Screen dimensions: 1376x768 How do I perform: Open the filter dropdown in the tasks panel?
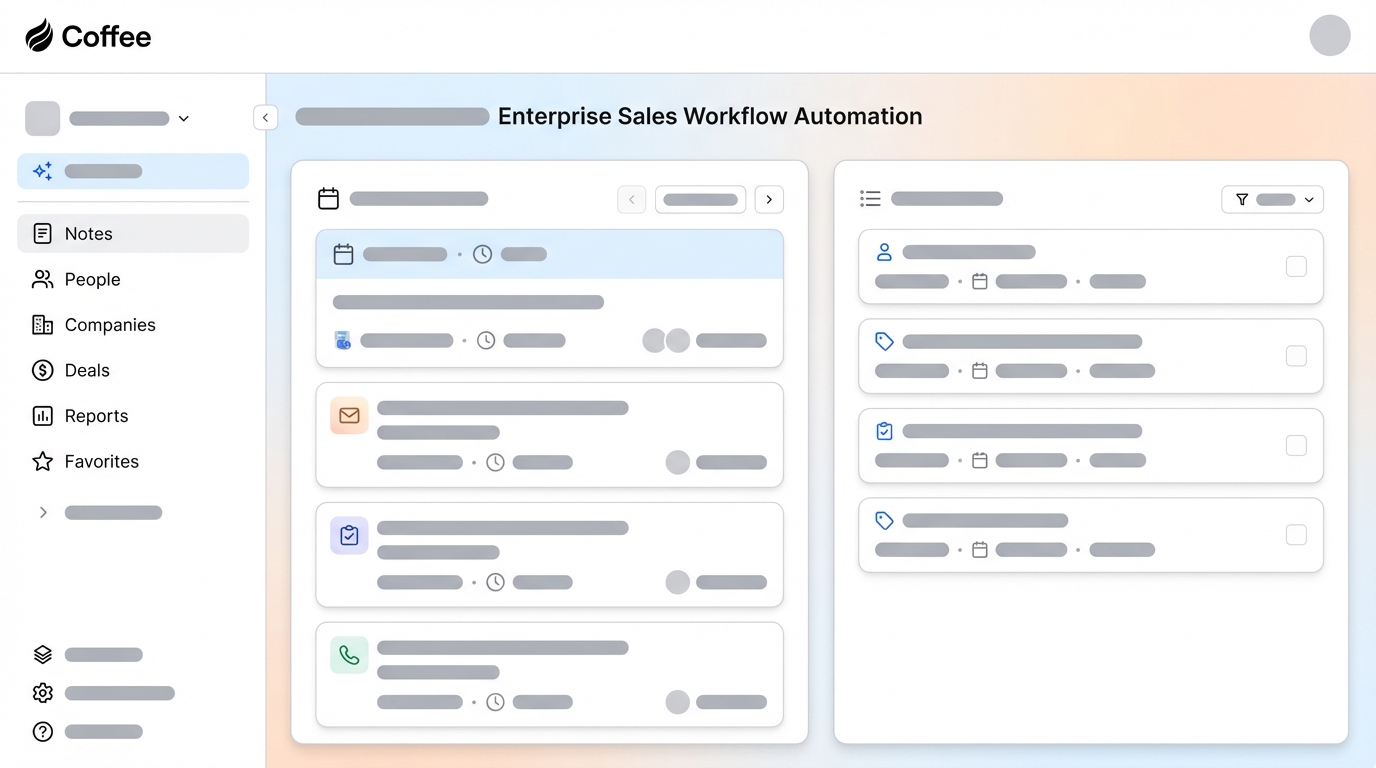pyautogui.click(x=1272, y=199)
